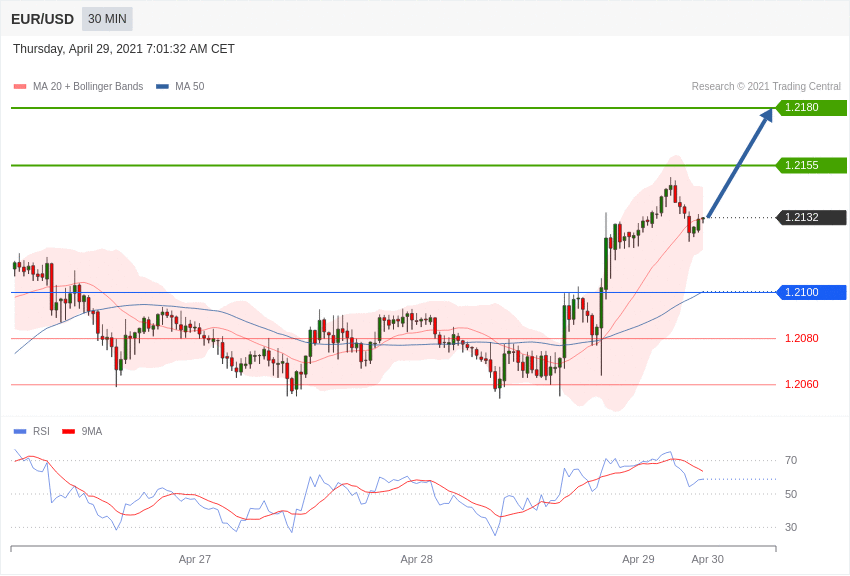Click MA 20 + Bollinger Bands pink swatch
The image size is (850, 576).
pos(20,87)
